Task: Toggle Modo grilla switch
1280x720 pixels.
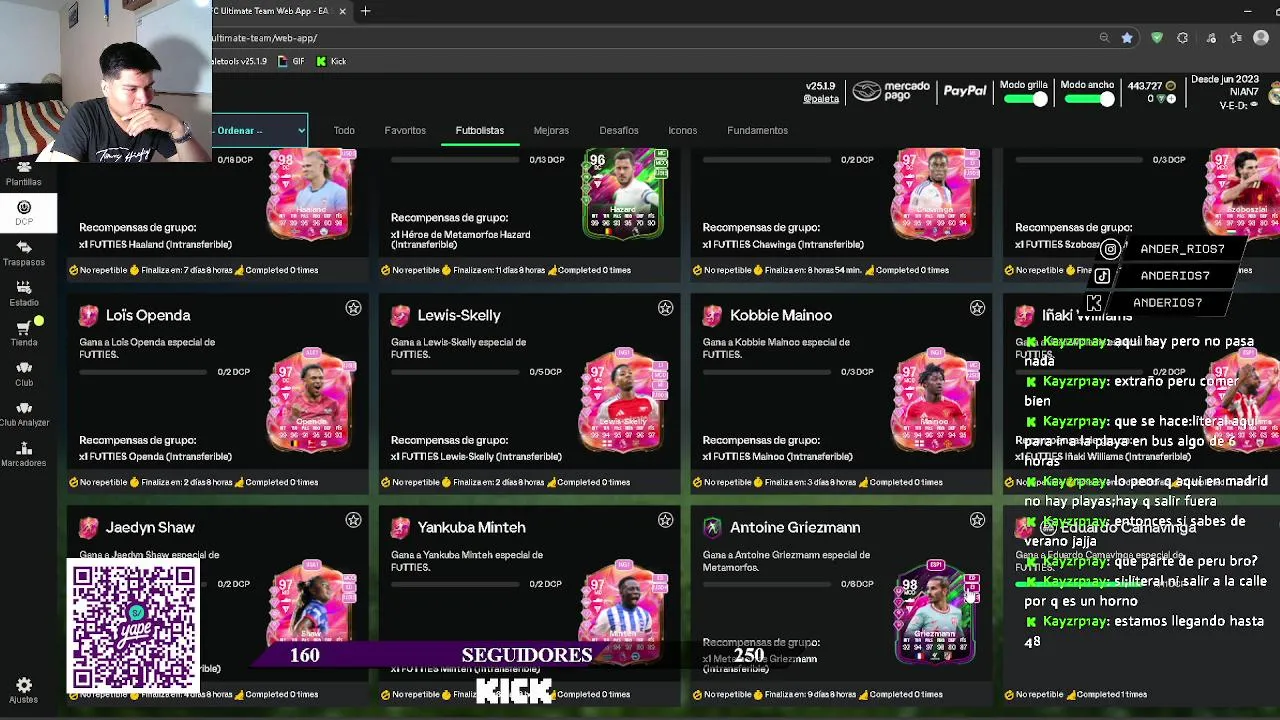Action: tap(1024, 99)
